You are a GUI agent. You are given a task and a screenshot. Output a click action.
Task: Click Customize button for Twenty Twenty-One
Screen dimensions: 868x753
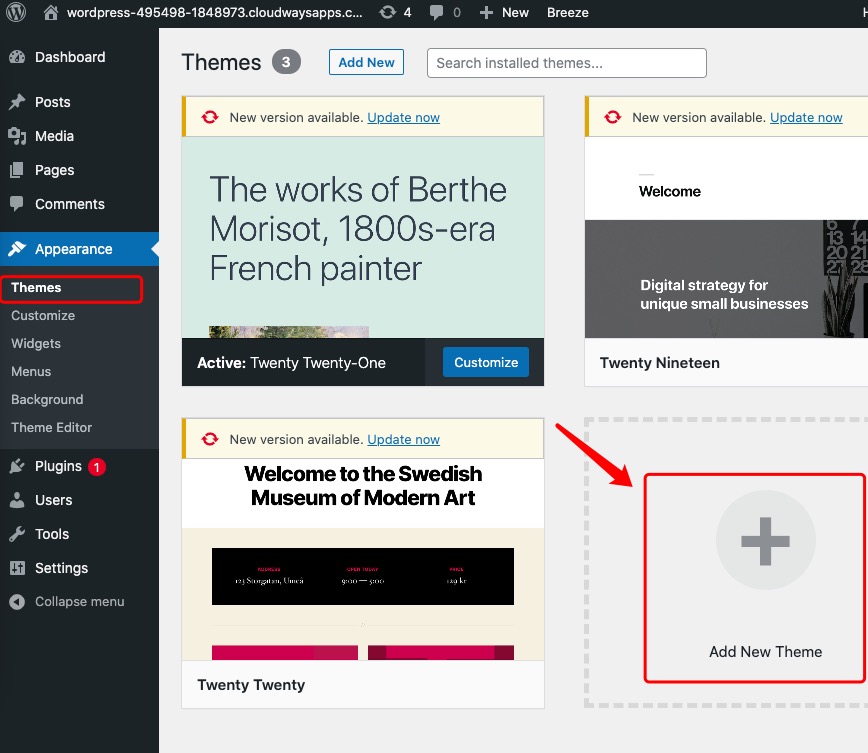[x=486, y=362]
